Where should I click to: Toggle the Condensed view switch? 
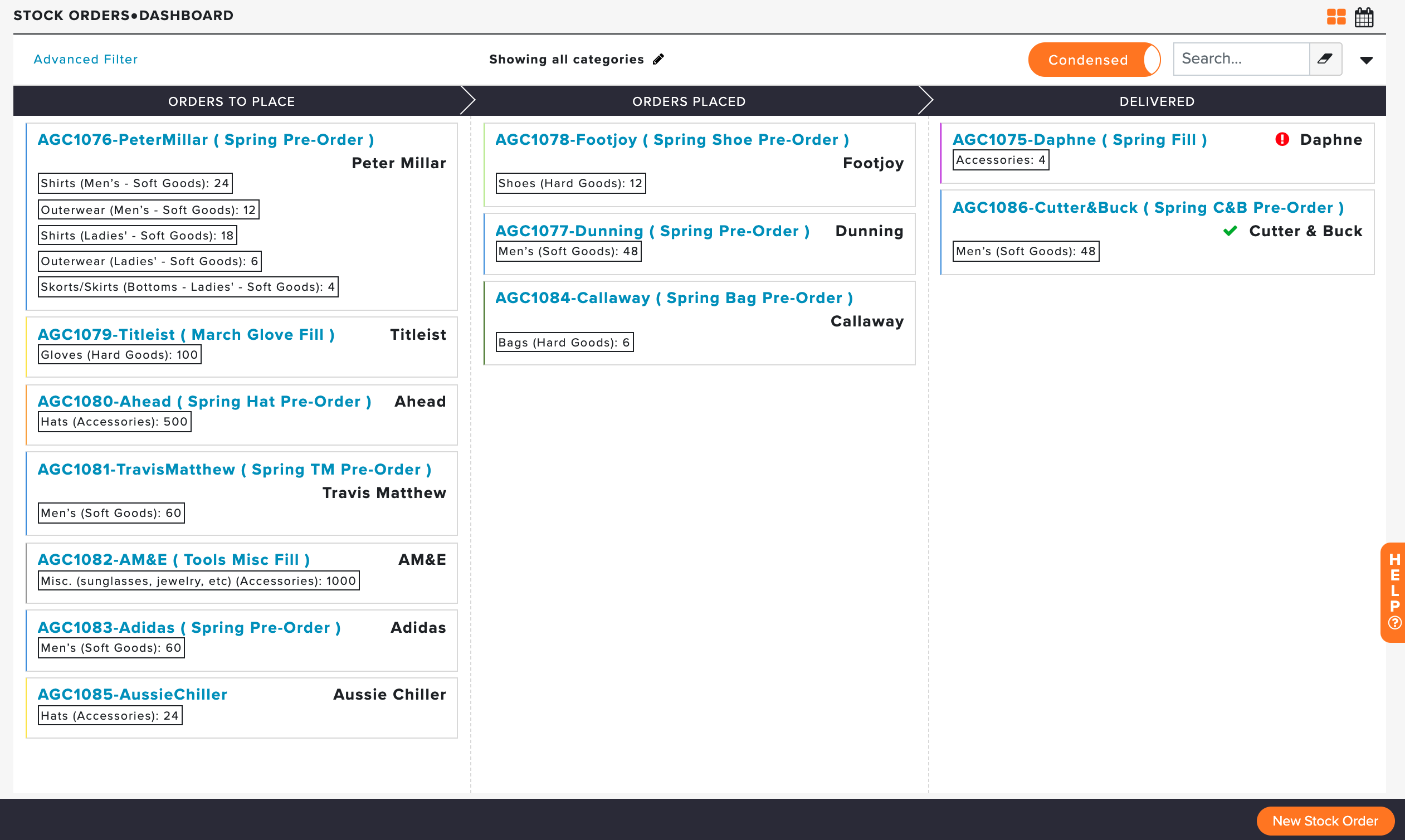pos(1094,60)
